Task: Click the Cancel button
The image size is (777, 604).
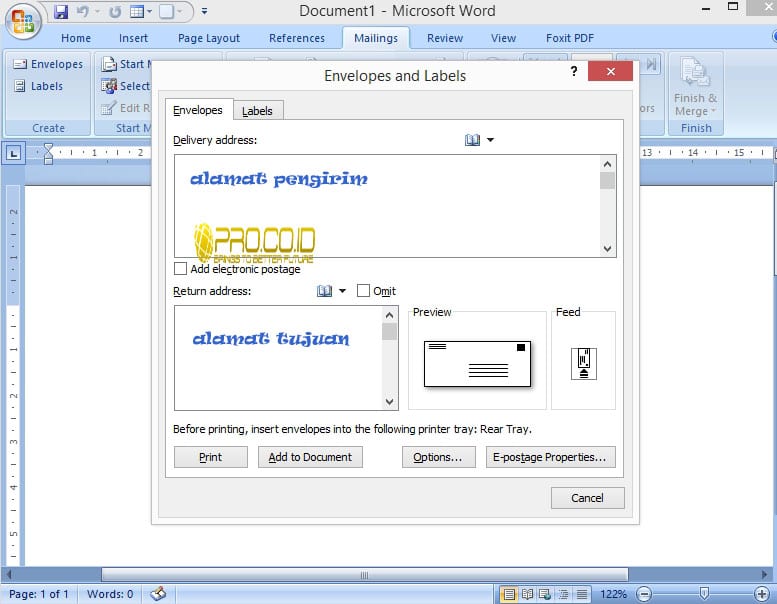Action: [587, 498]
